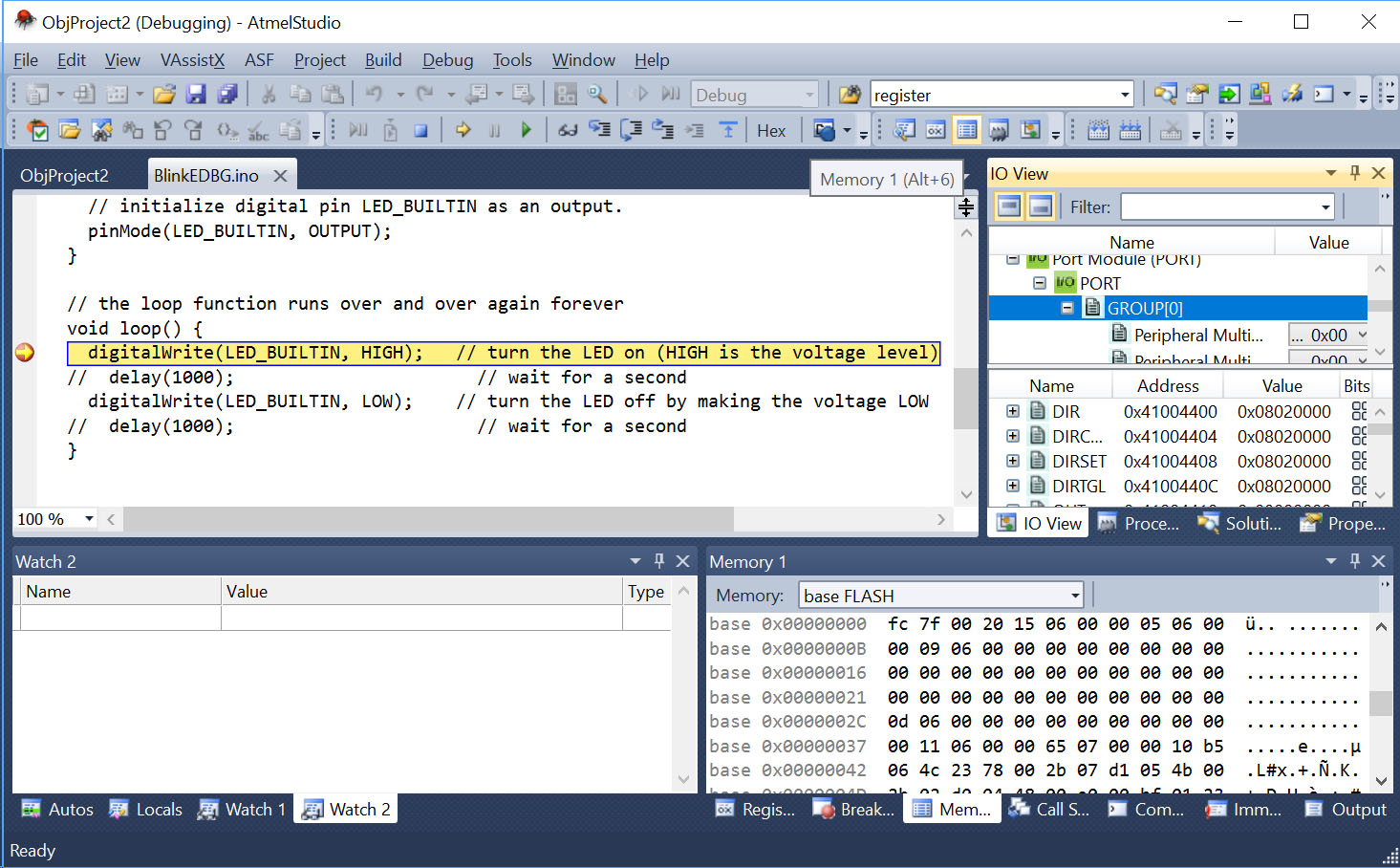The height and width of the screenshot is (868, 1400).
Task: Open the Debug menu
Action: tap(448, 60)
